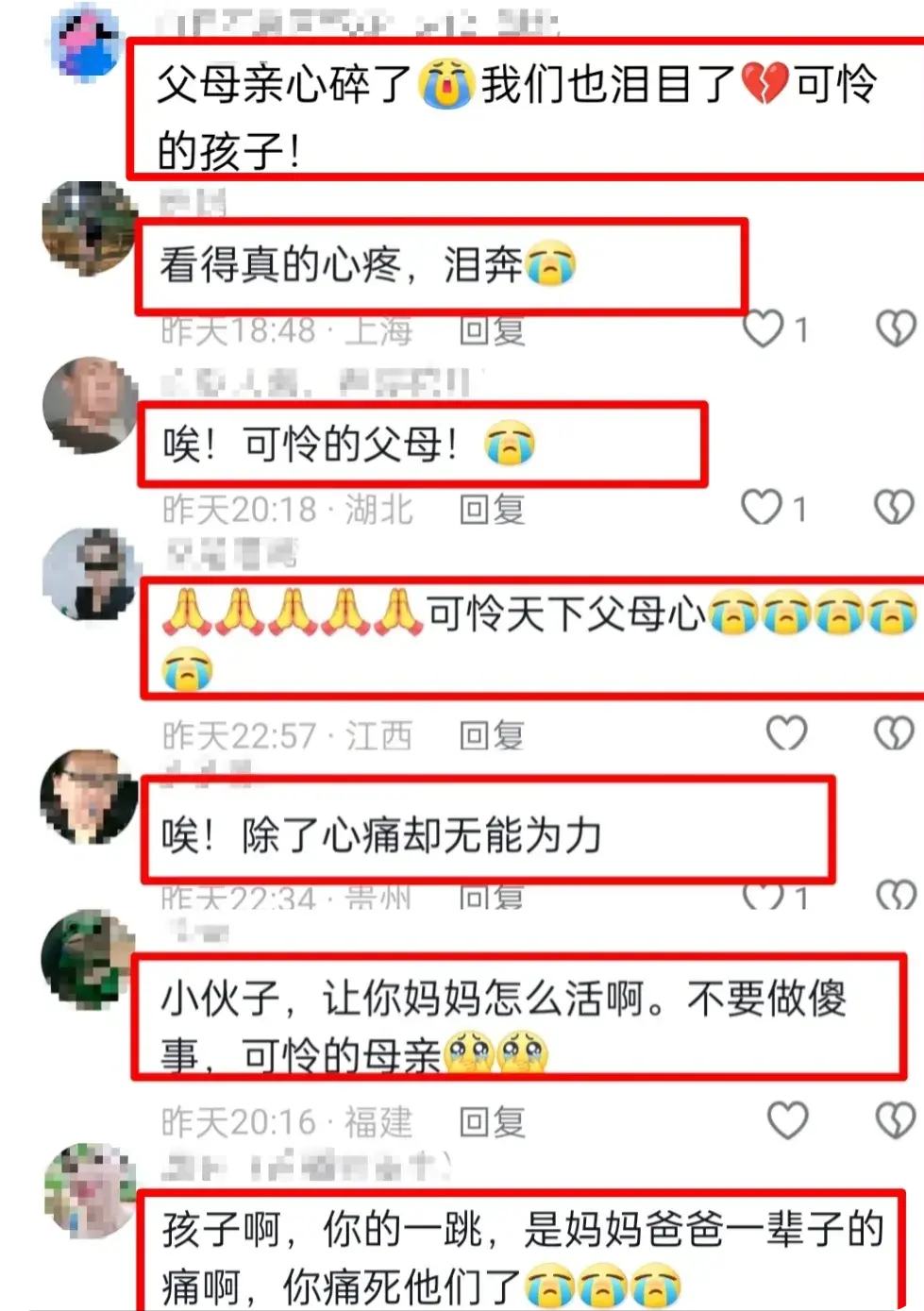Dislike the 唉！可怜的父母 comment
This screenshot has height=1311, width=924.
coord(894,508)
